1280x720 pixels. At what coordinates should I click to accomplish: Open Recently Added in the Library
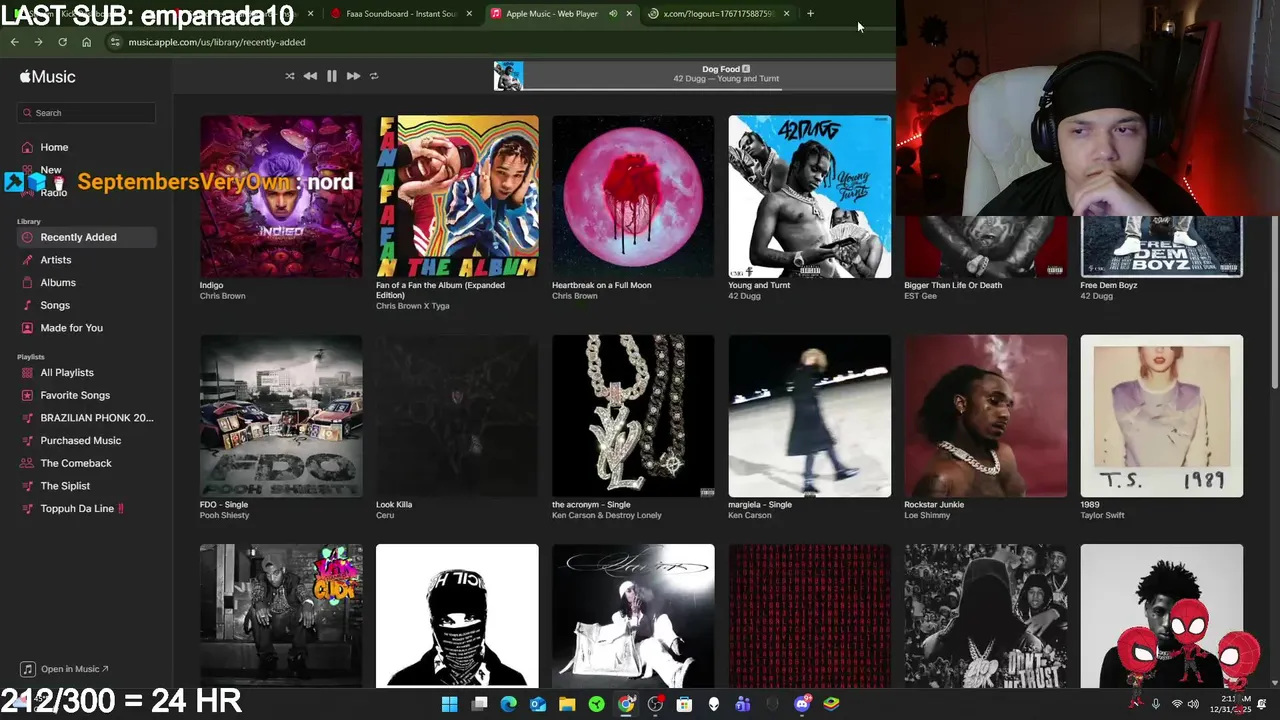(86, 237)
